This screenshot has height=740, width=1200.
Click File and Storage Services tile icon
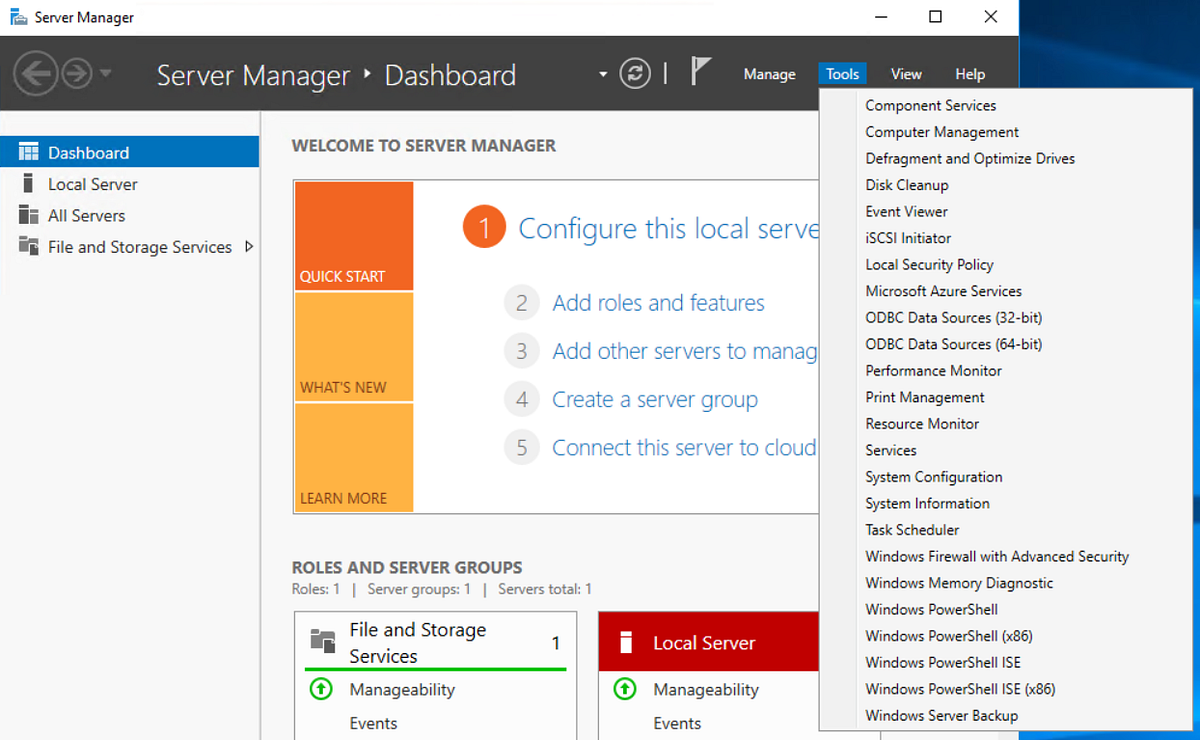[322, 640]
